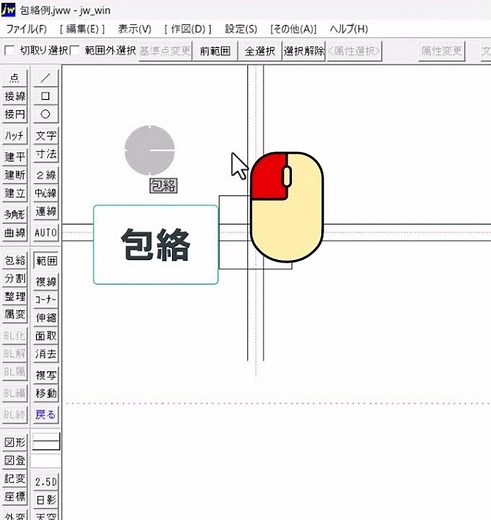Open the ファイル(F) menu
491x520 pixels.
click(27, 29)
